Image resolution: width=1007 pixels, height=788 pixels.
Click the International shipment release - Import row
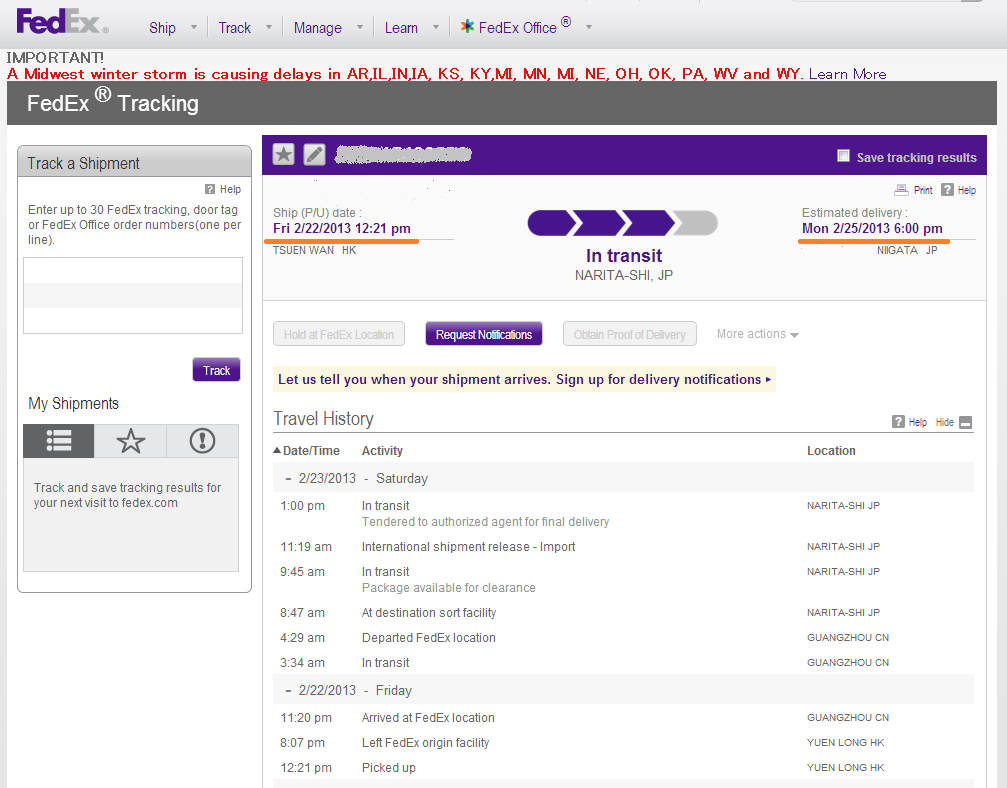tap(623, 547)
